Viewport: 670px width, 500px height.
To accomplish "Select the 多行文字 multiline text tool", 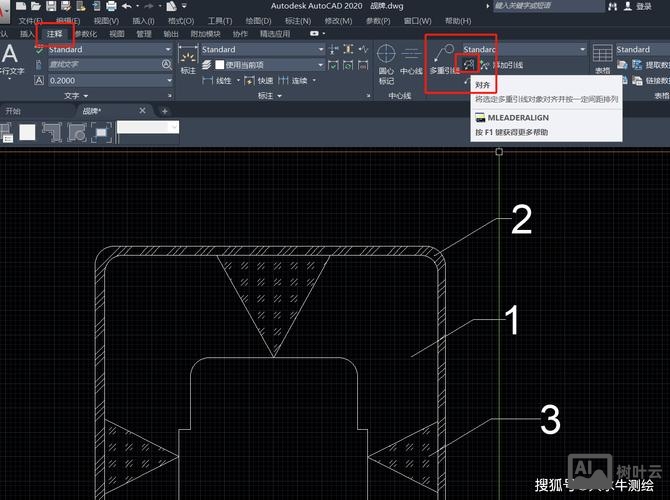I will coord(12,58).
